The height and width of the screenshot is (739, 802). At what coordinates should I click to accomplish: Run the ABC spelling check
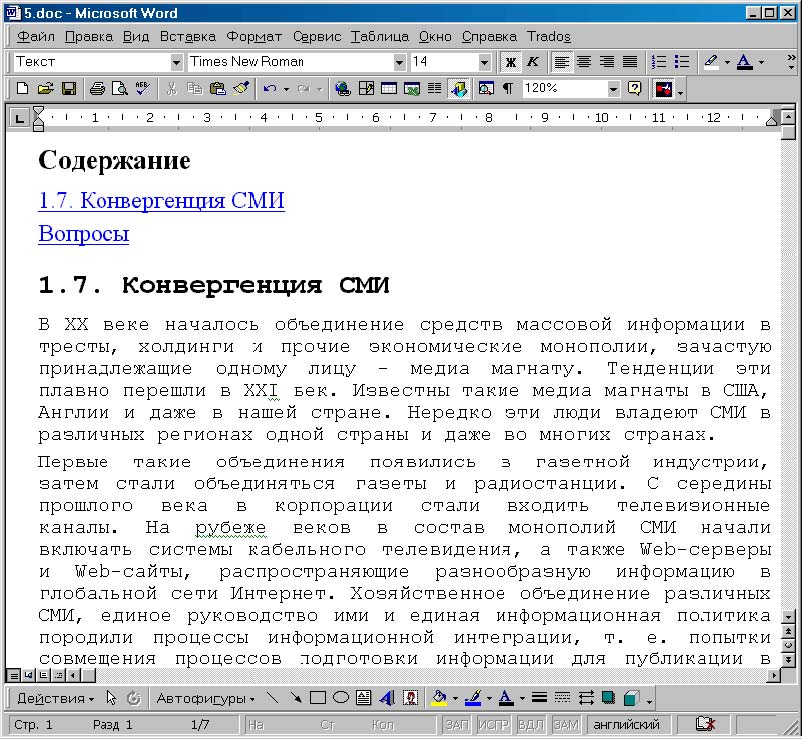143,88
